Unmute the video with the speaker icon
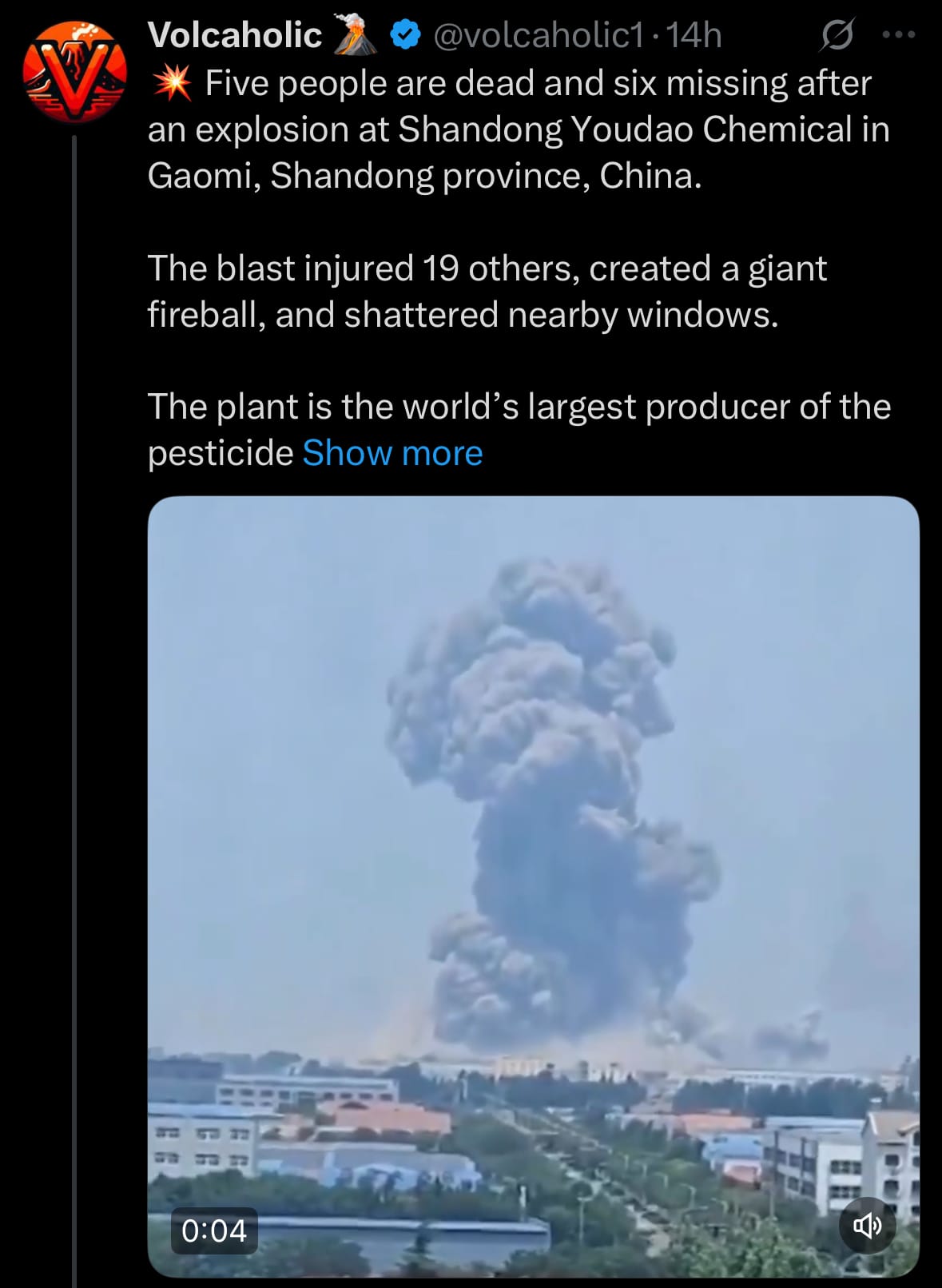The height and width of the screenshot is (1288, 942). (x=867, y=1225)
